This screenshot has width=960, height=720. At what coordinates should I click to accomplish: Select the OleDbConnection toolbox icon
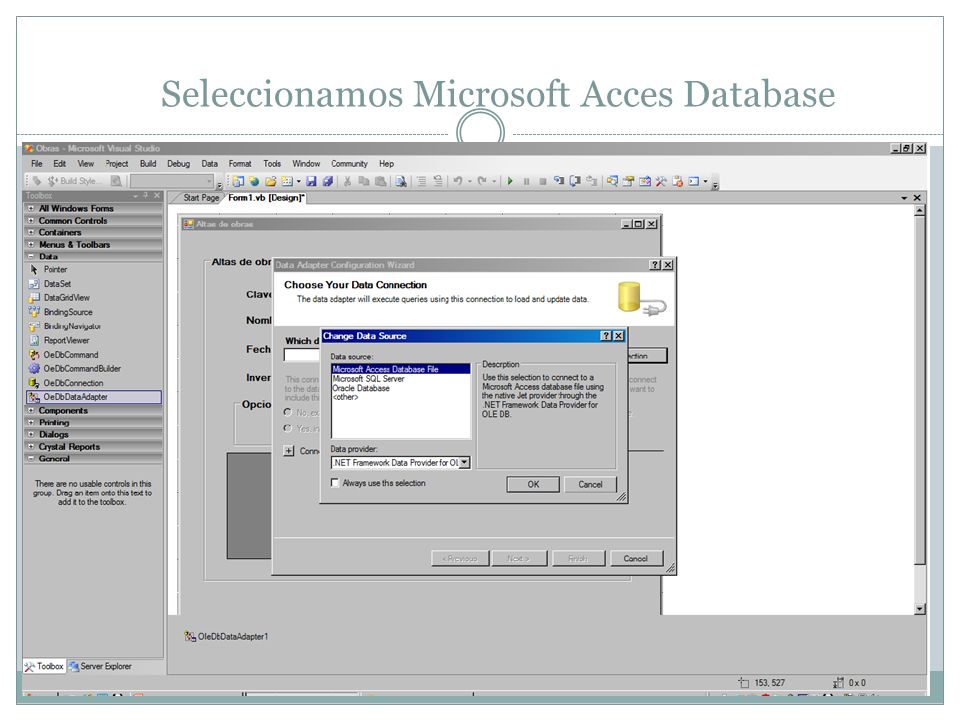[34, 383]
